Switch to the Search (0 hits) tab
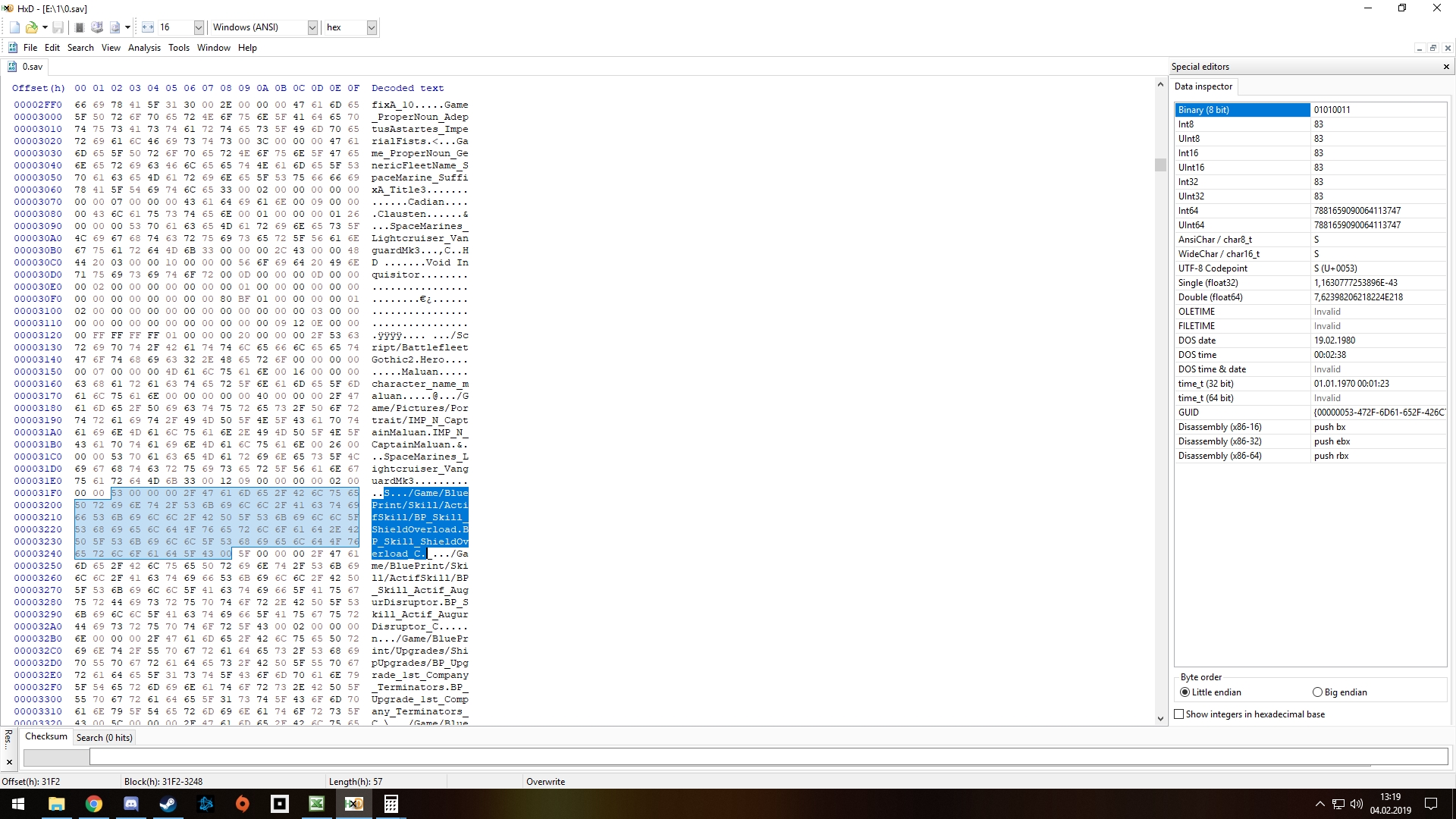Image resolution: width=1456 pixels, height=819 pixels. (x=104, y=738)
